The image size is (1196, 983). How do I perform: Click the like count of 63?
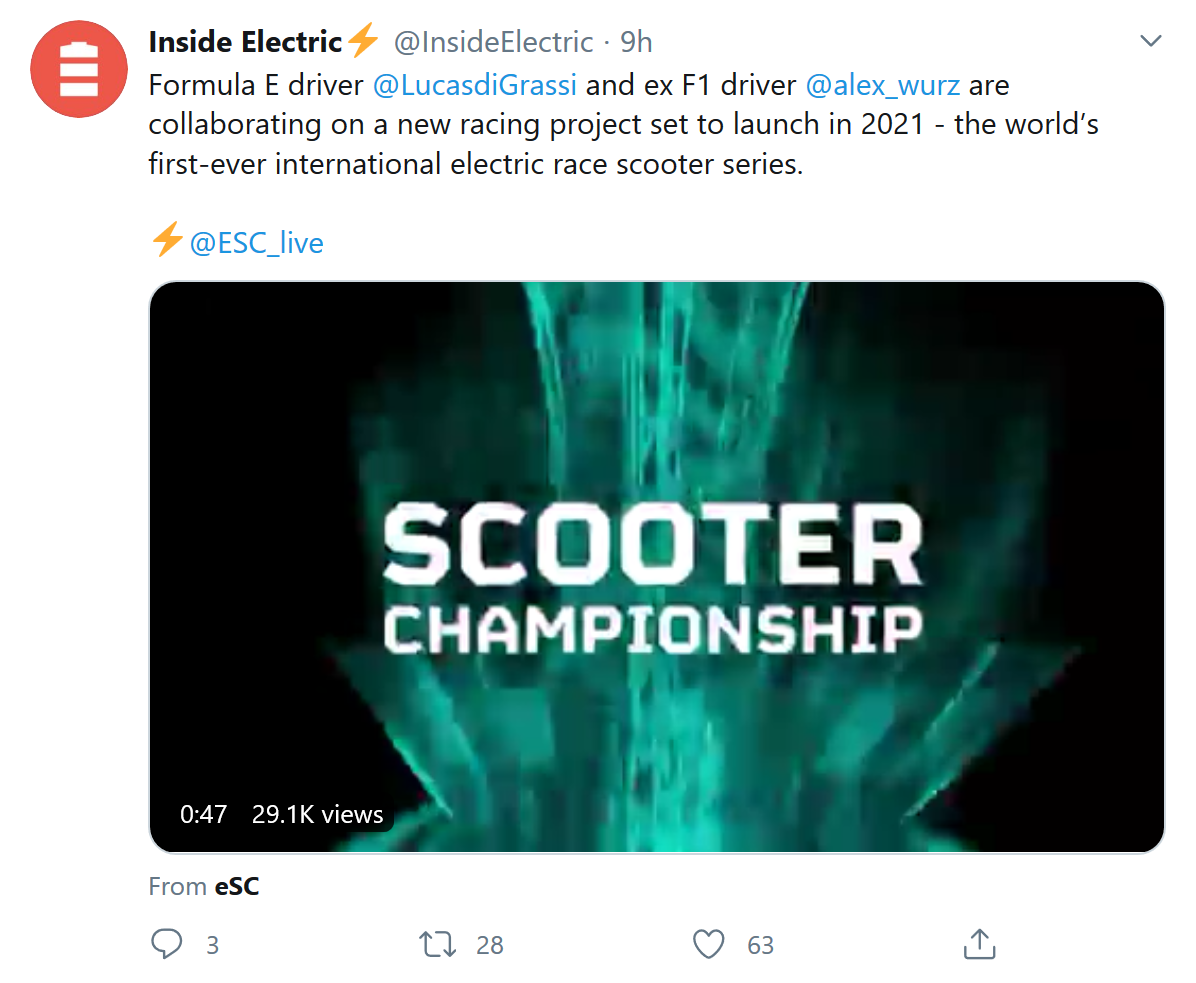tap(760, 945)
